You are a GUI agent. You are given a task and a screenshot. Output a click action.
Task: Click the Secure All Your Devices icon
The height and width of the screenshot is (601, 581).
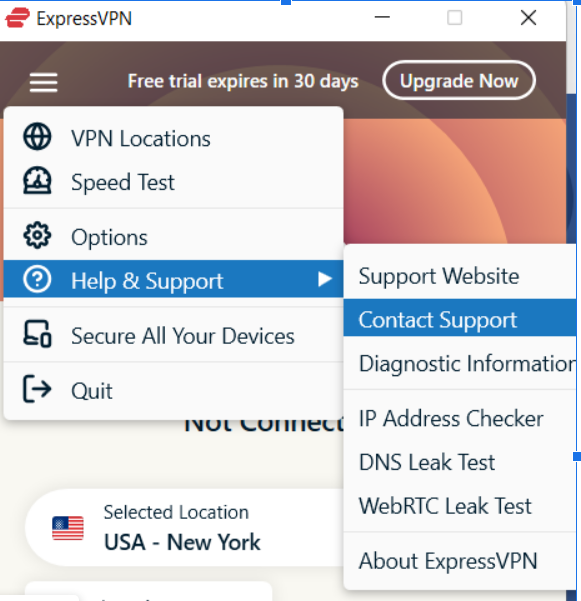(x=37, y=334)
